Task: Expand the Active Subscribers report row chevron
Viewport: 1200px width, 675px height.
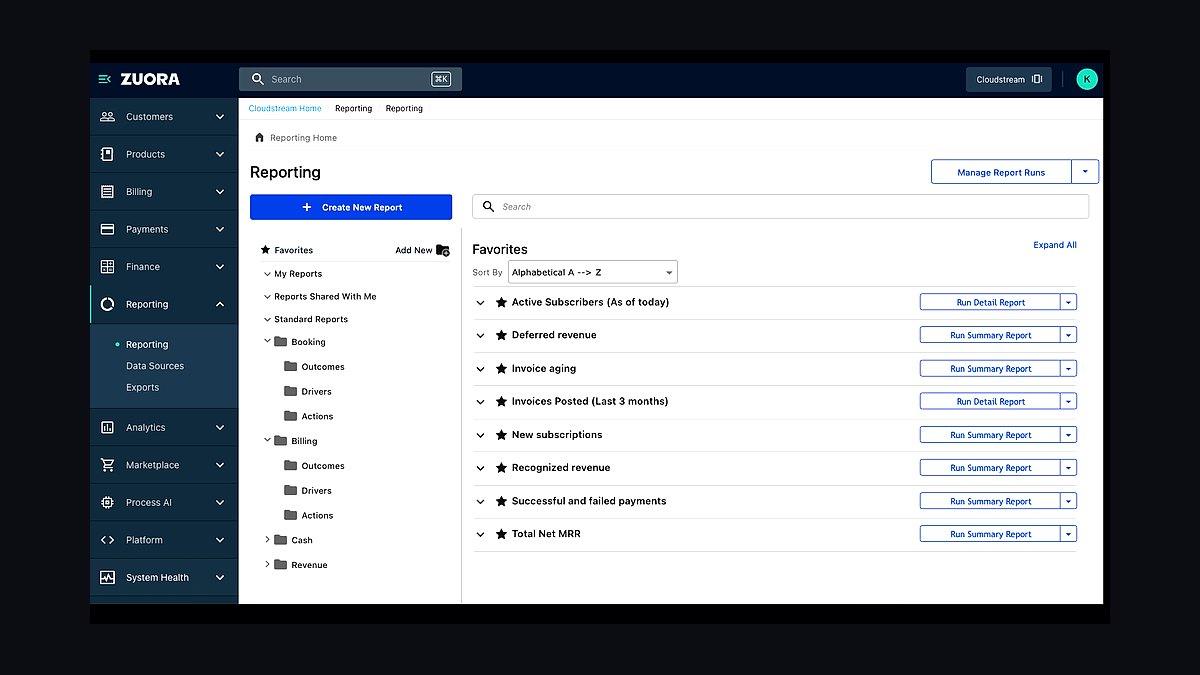Action: 481,302
